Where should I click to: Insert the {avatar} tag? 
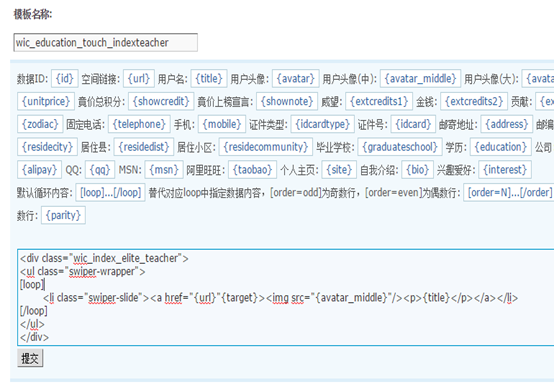[x=296, y=78]
